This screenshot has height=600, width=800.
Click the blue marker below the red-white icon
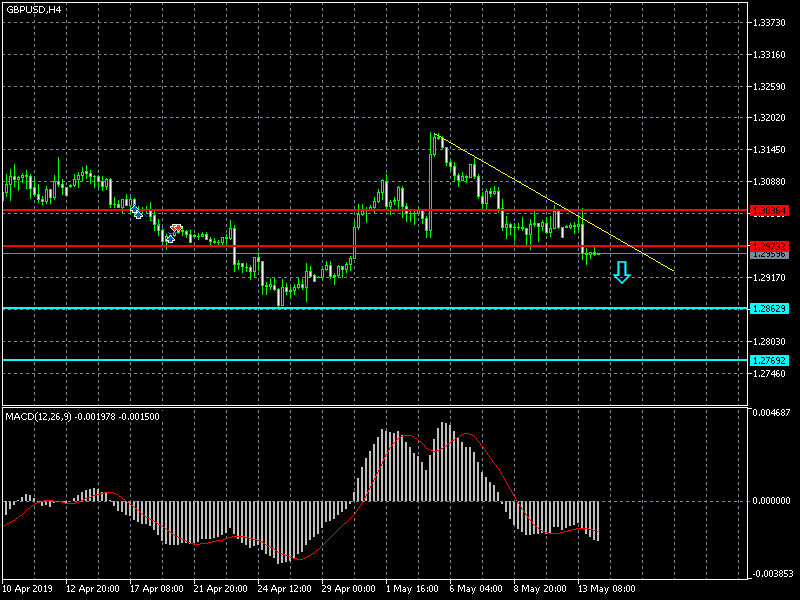pos(170,238)
